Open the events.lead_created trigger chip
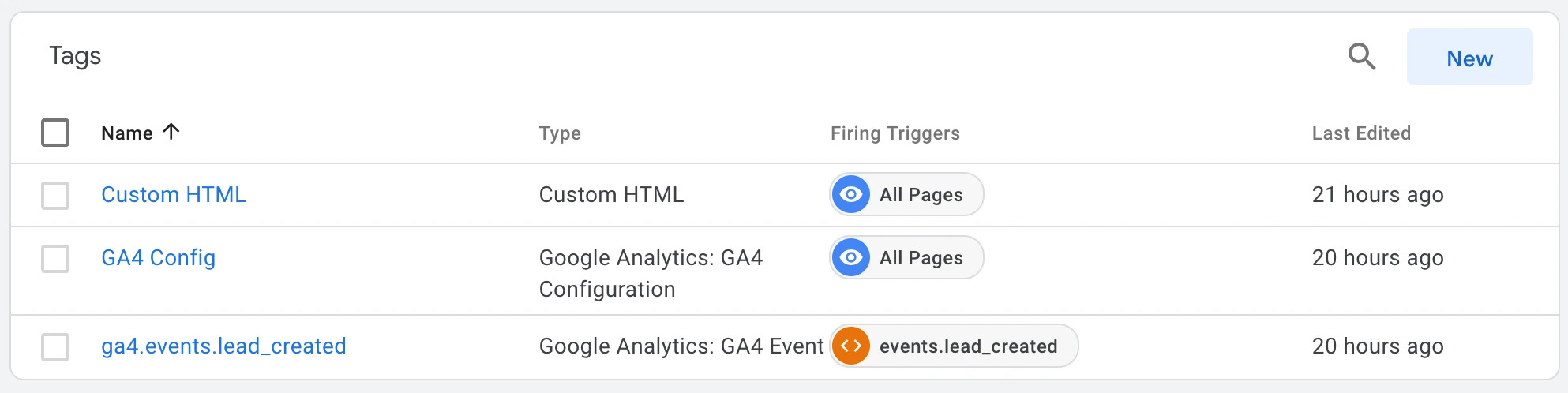The height and width of the screenshot is (393, 1568). [954, 346]
